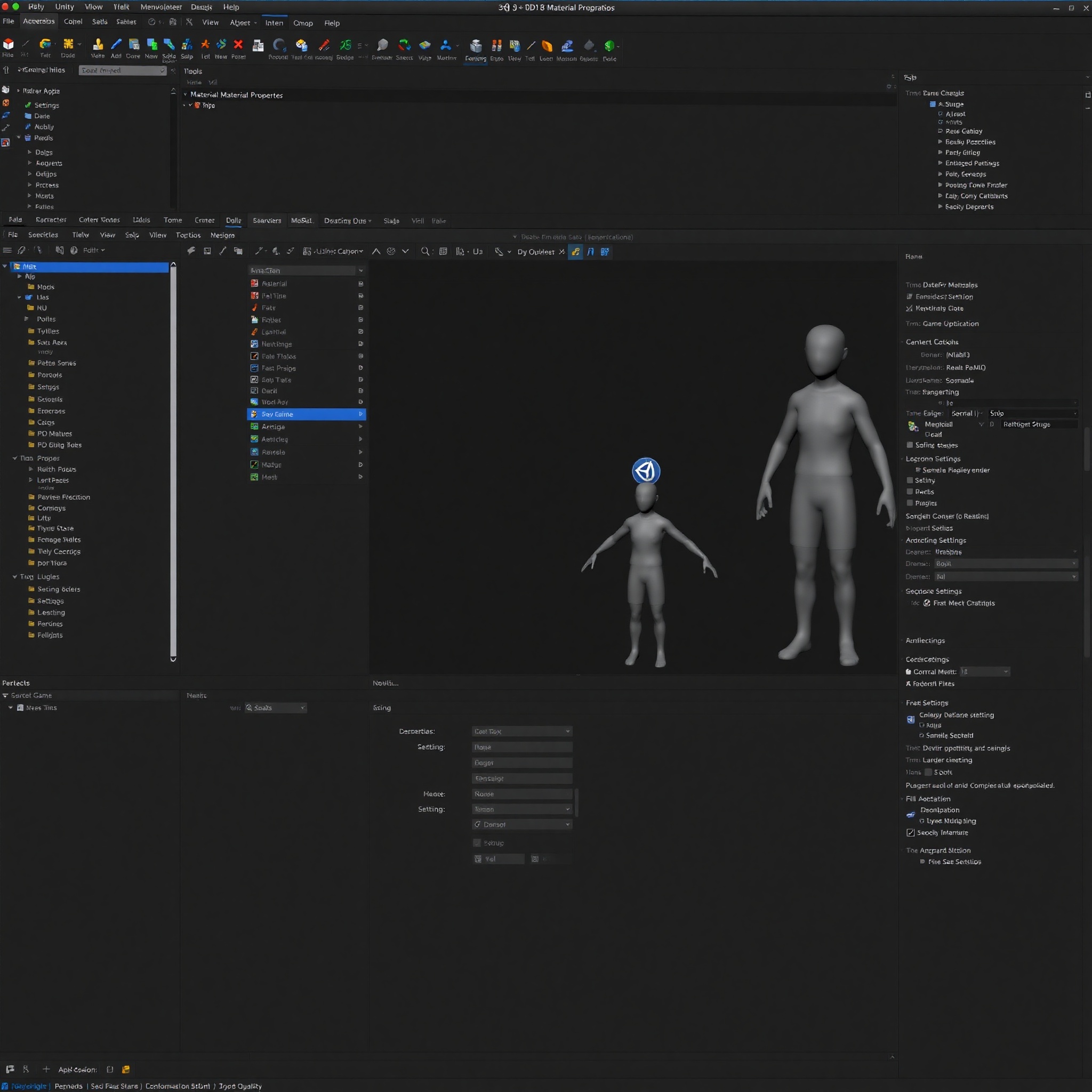Click the search magnifier in the viewport toolbar
This screenshot has width=1092, height=1092.
tap(425, 252)
